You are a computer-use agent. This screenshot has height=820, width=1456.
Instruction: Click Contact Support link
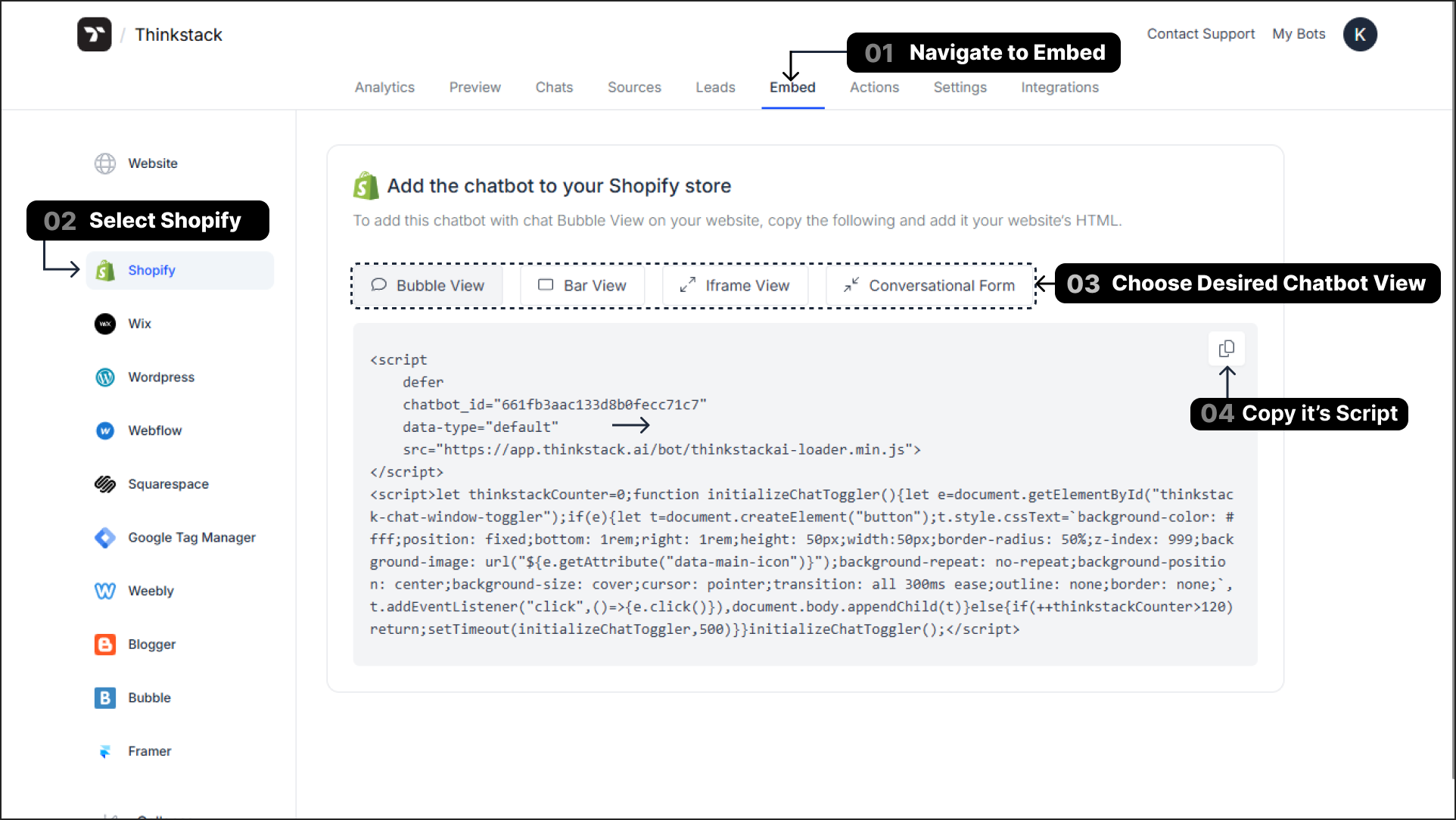1200,34
